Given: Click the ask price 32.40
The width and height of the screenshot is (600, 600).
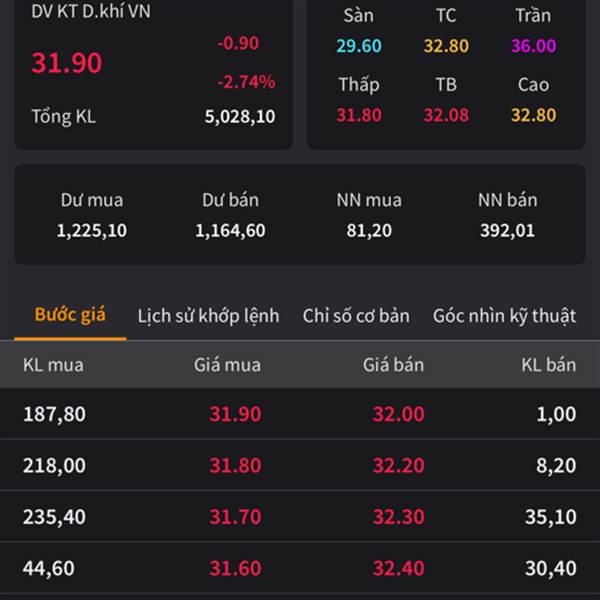Looking at the screenshot, I should [x=398, y=568].
